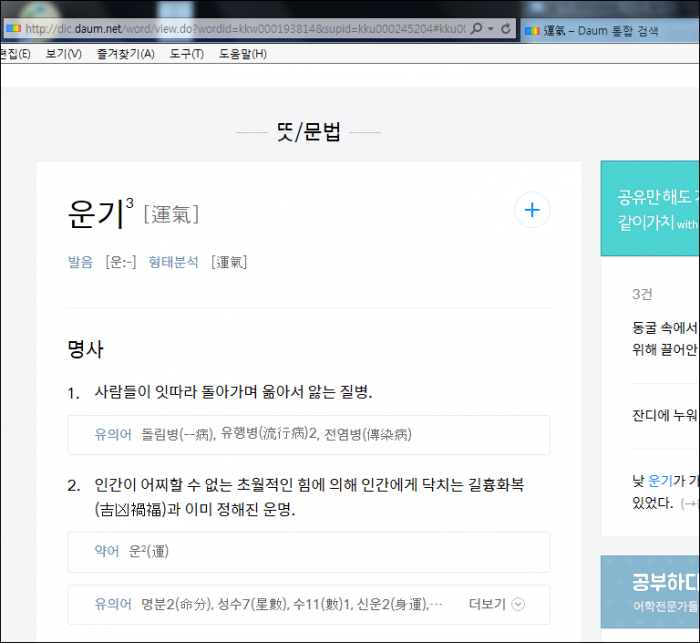
Task: Click the blue 공부하다 banner
Action: [x=650, y=592]
